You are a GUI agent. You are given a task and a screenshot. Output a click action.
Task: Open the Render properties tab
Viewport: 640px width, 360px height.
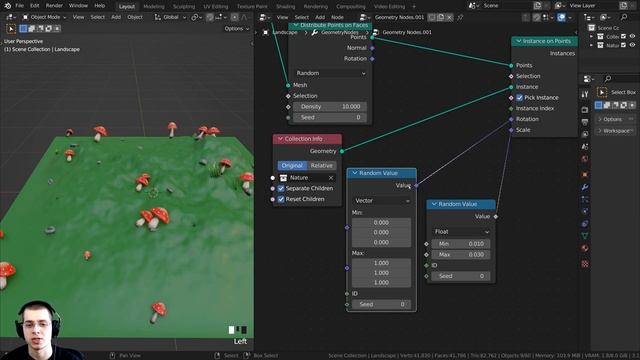[584, 110]
